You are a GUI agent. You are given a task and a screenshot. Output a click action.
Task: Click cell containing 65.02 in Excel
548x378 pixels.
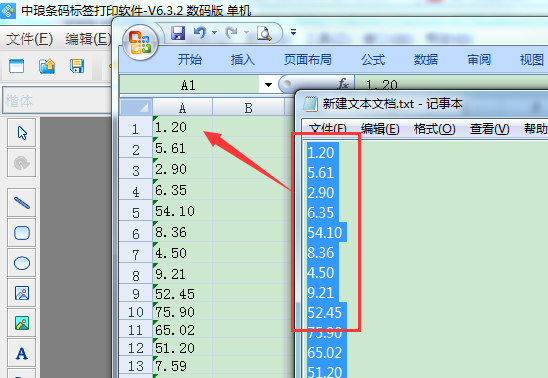pos(182,330)
